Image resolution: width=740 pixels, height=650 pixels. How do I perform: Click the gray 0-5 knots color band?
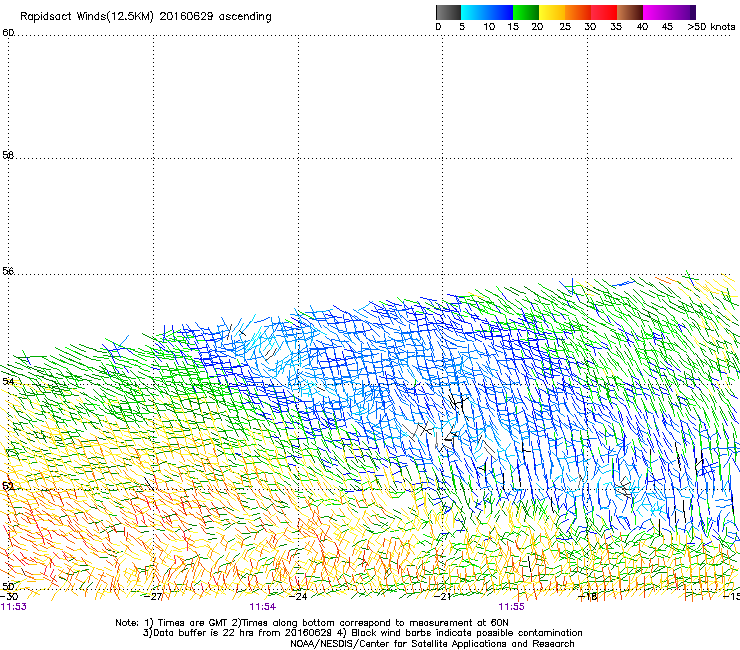(448, 12)
